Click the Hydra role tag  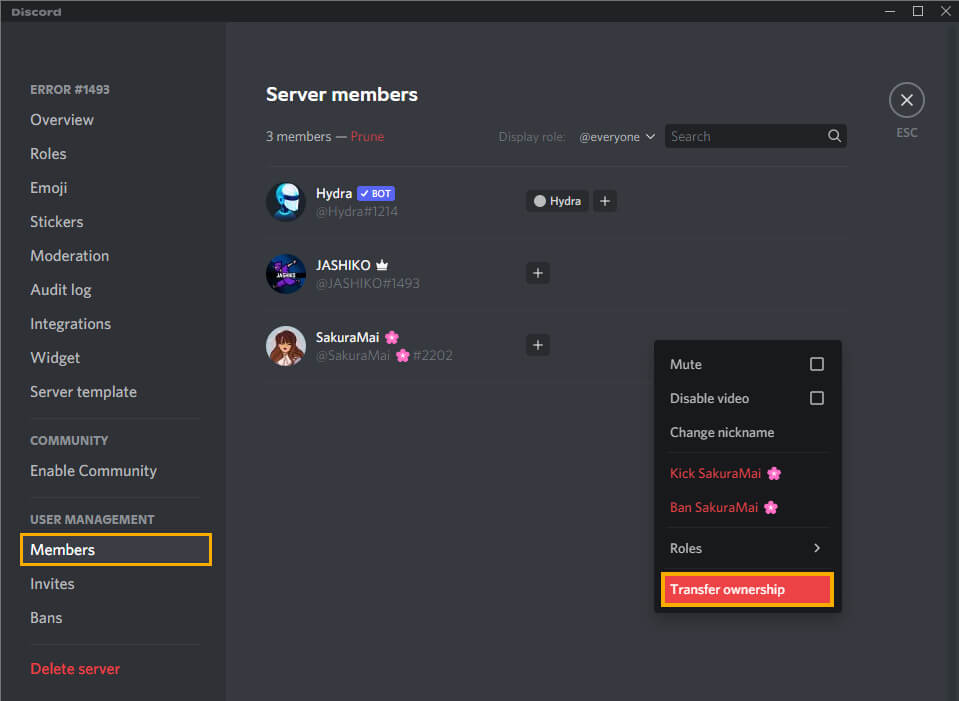[557, 201]
